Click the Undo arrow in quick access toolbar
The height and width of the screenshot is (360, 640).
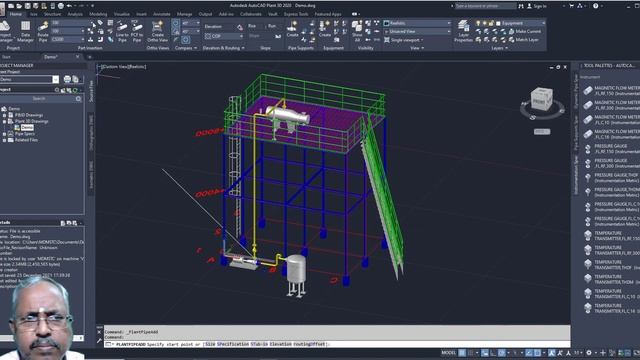pyautogui.click(x=69, y=6)
